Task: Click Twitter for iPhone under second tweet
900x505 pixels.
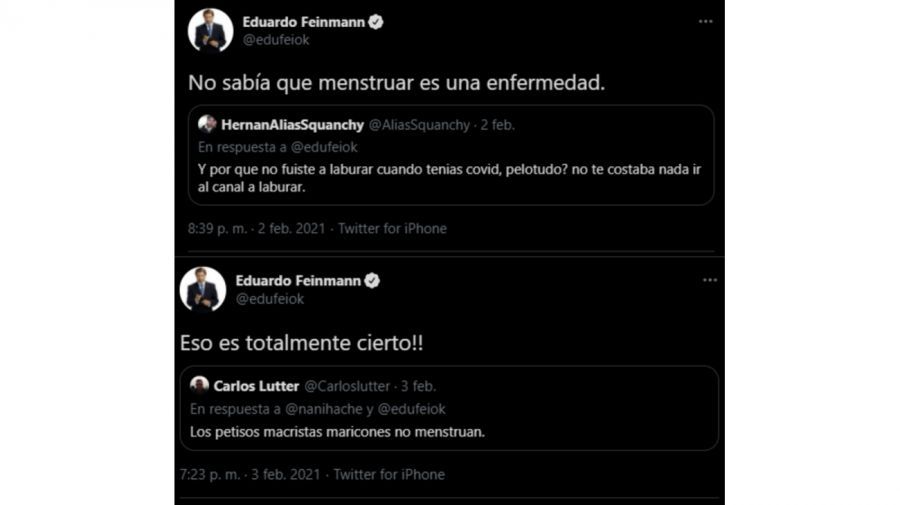Action: (388, 474)
